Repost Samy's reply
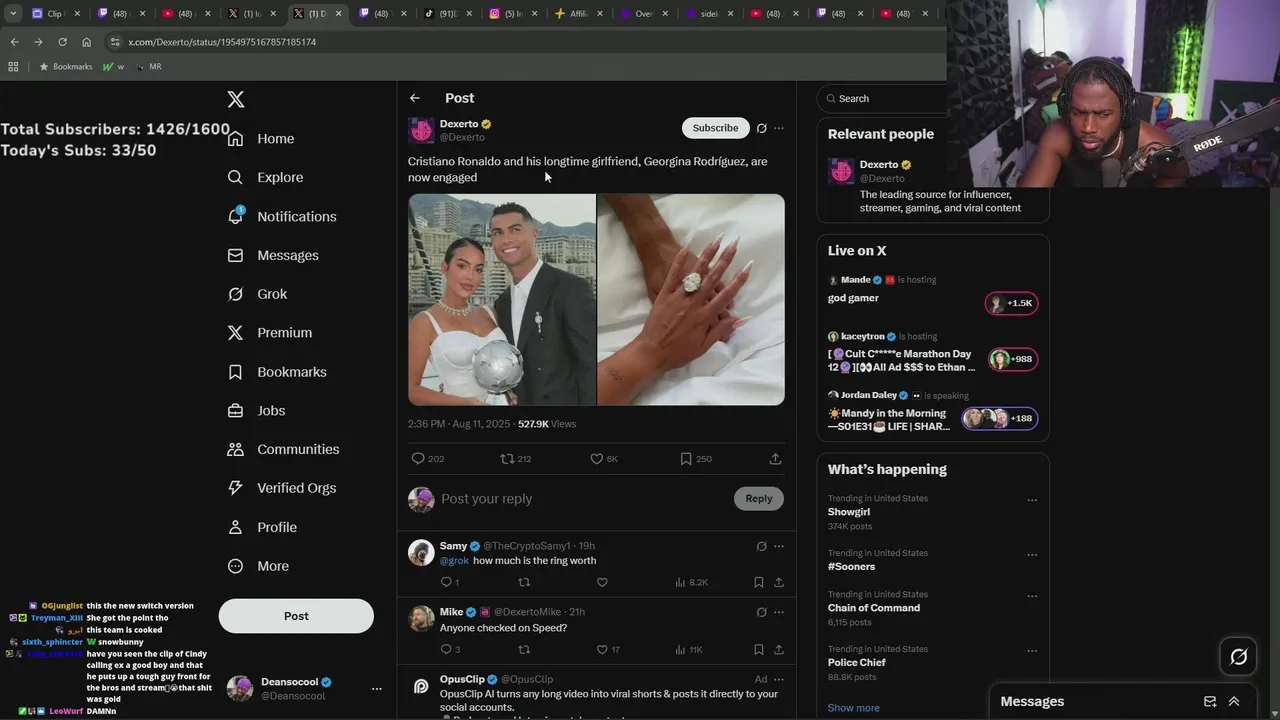 [524, 582]
